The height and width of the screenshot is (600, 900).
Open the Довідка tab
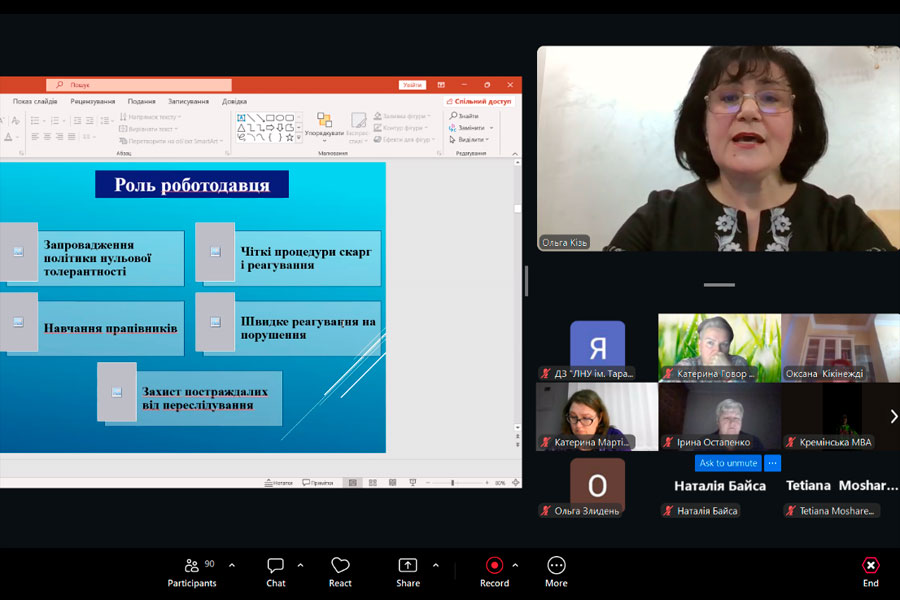(234, 102)
